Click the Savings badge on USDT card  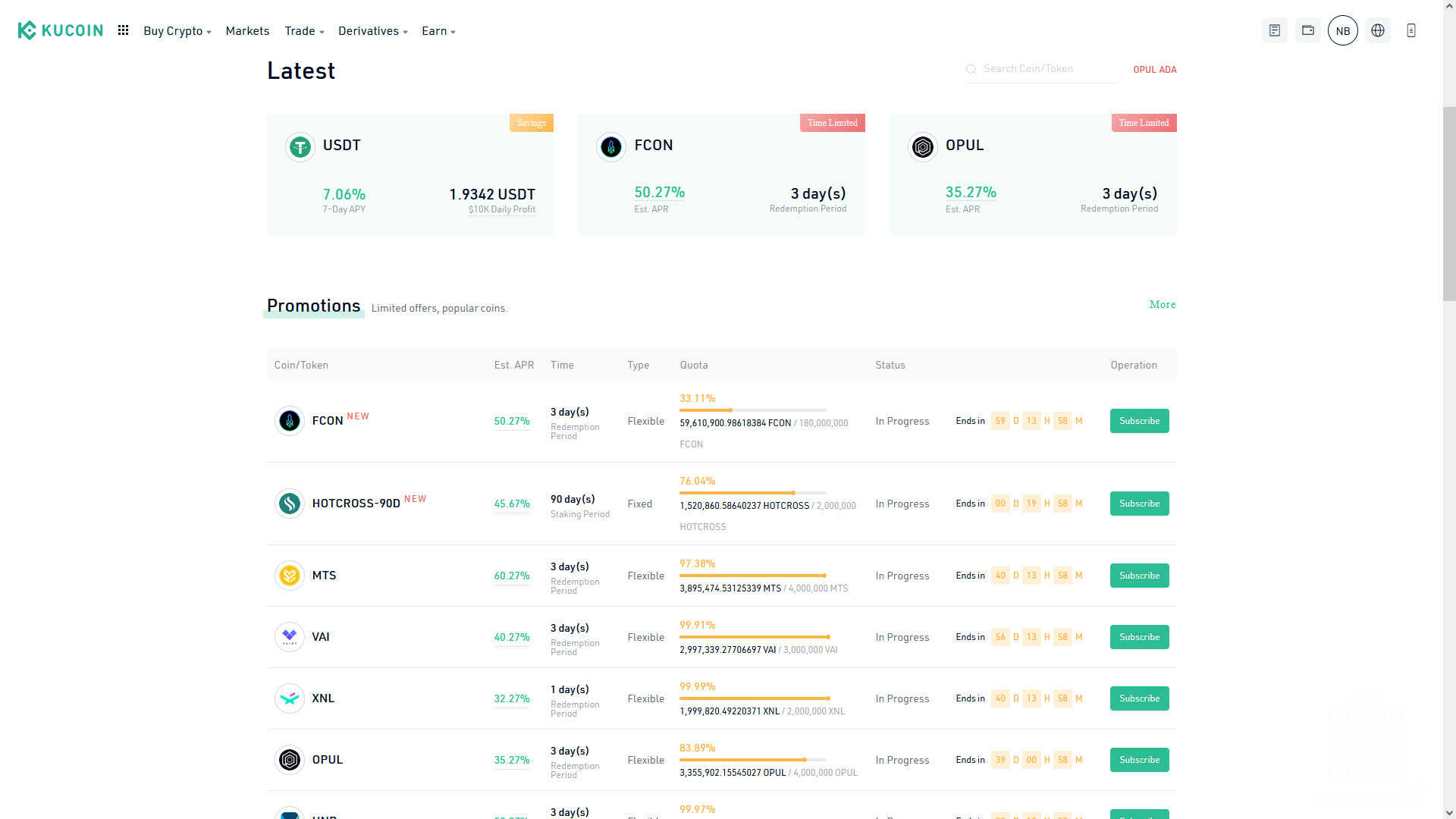(532, 123)
